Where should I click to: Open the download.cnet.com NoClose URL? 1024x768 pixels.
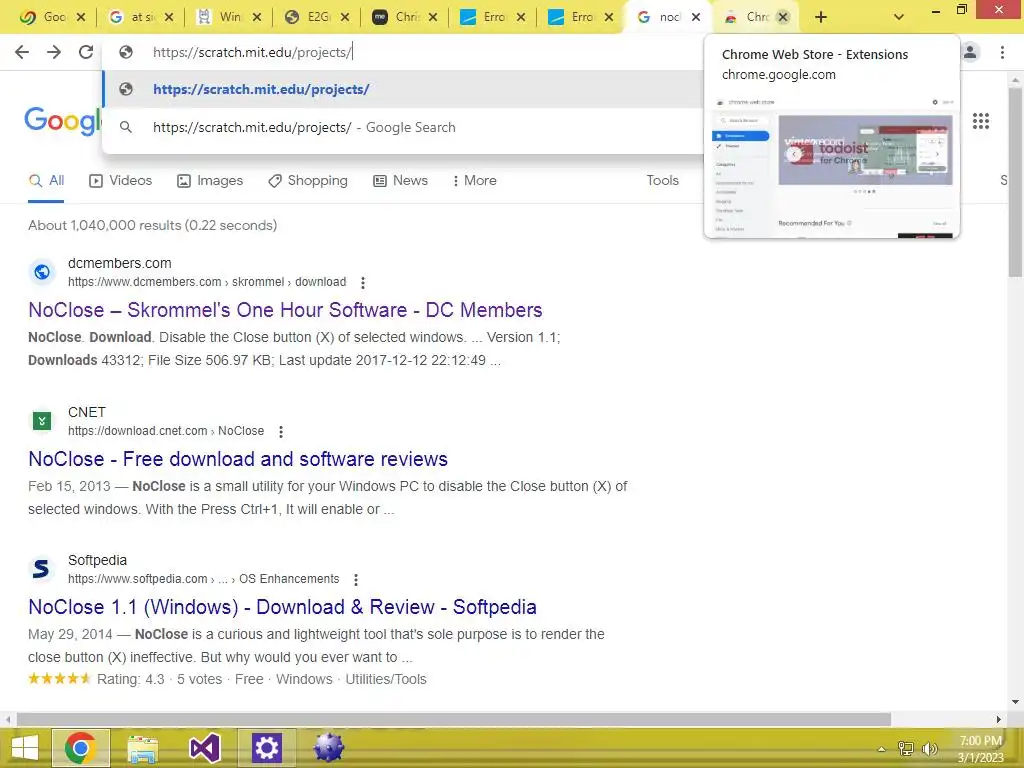(x=166, y=431)
